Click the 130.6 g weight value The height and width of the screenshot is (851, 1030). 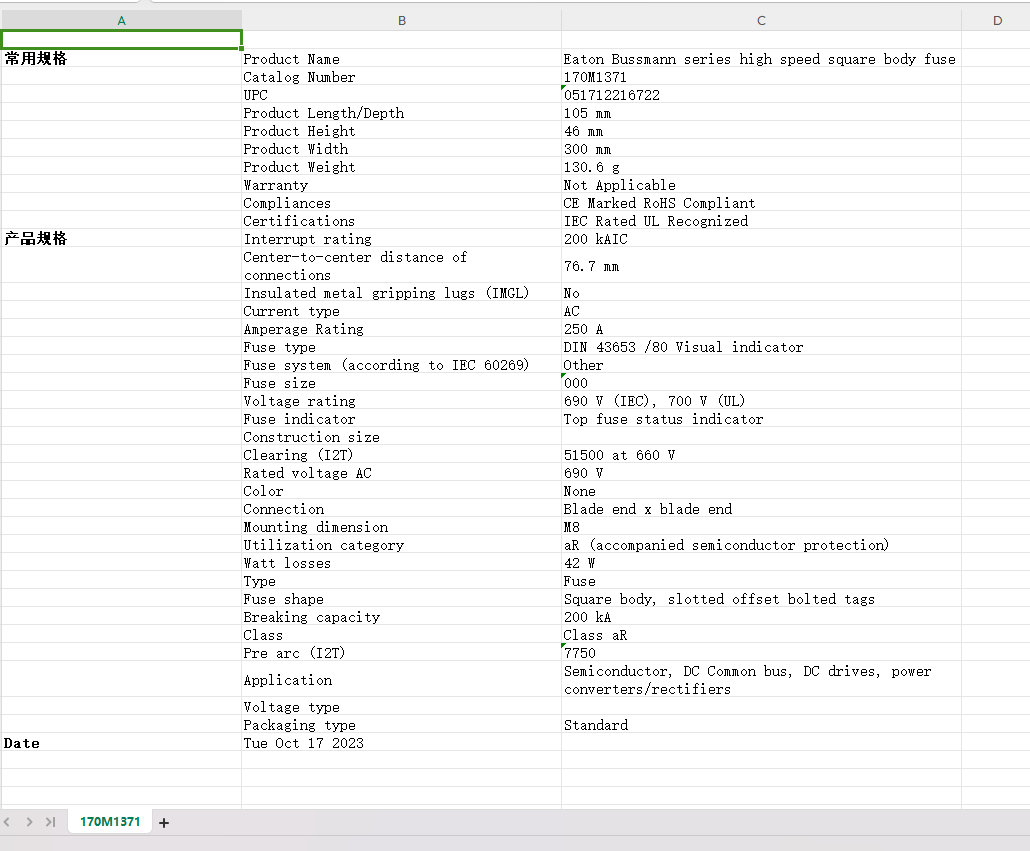coord(761,167)
